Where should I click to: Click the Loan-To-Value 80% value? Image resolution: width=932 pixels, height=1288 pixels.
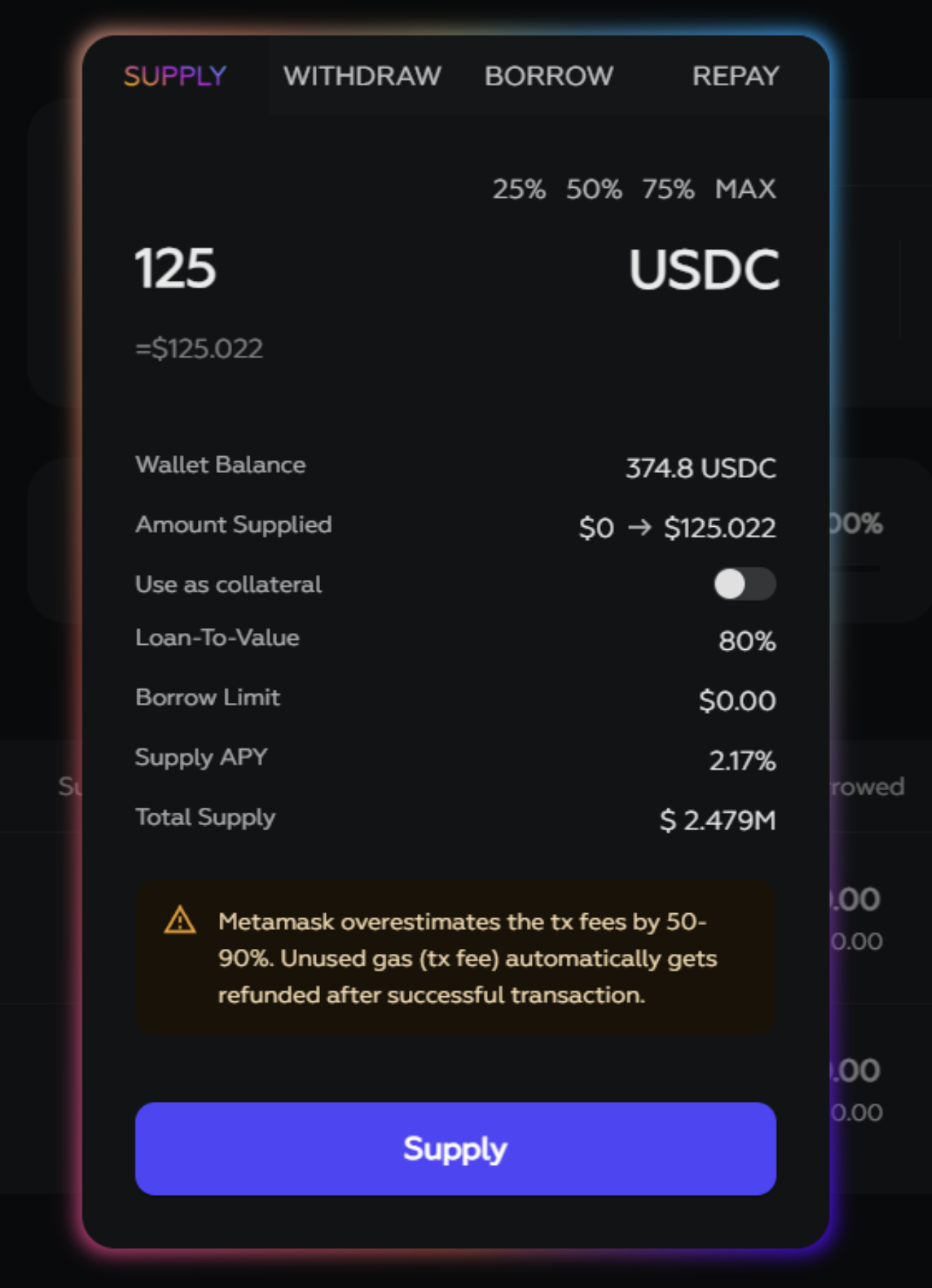click(x=747, y=641)
